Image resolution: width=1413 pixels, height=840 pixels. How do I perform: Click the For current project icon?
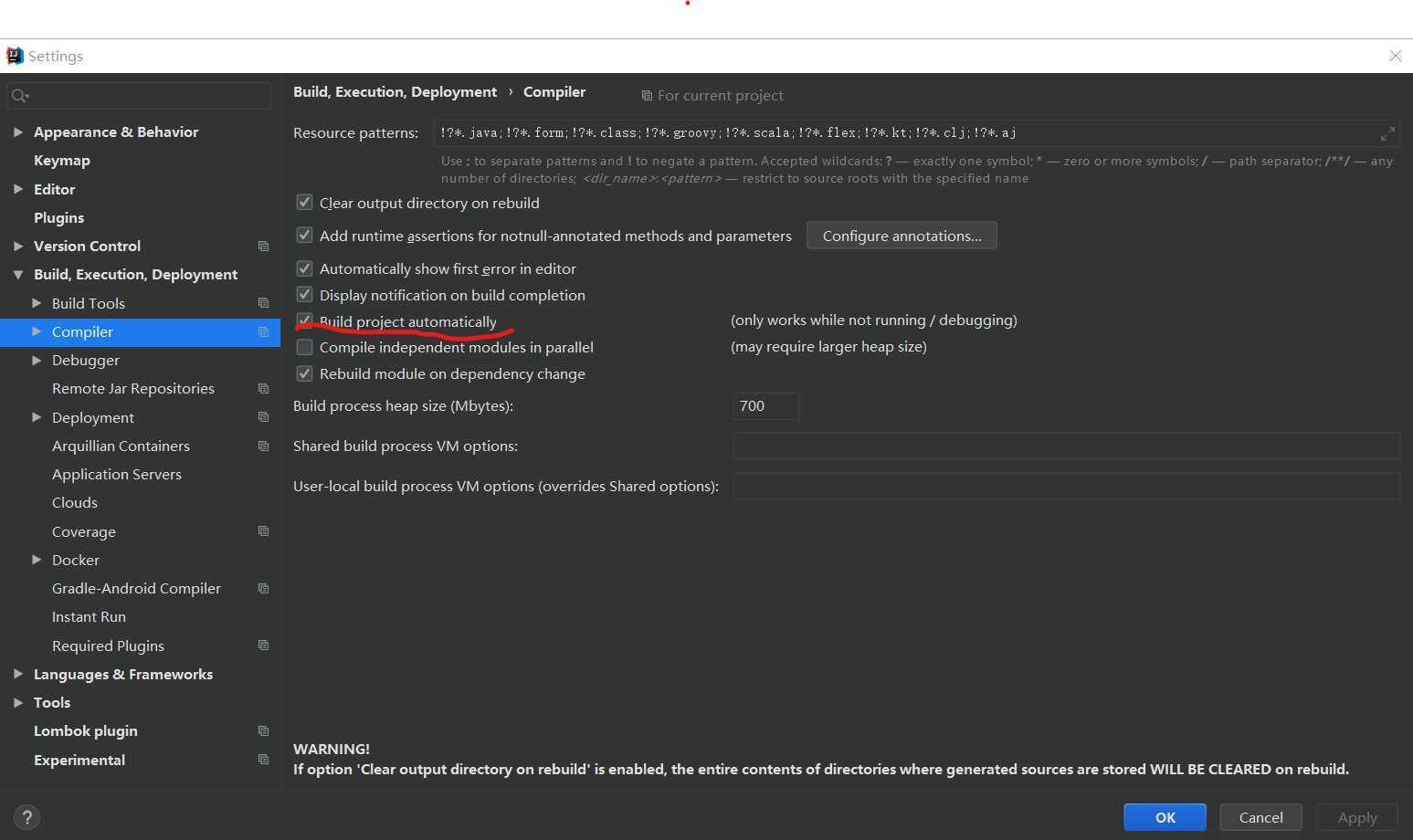(x=647, y=96)
